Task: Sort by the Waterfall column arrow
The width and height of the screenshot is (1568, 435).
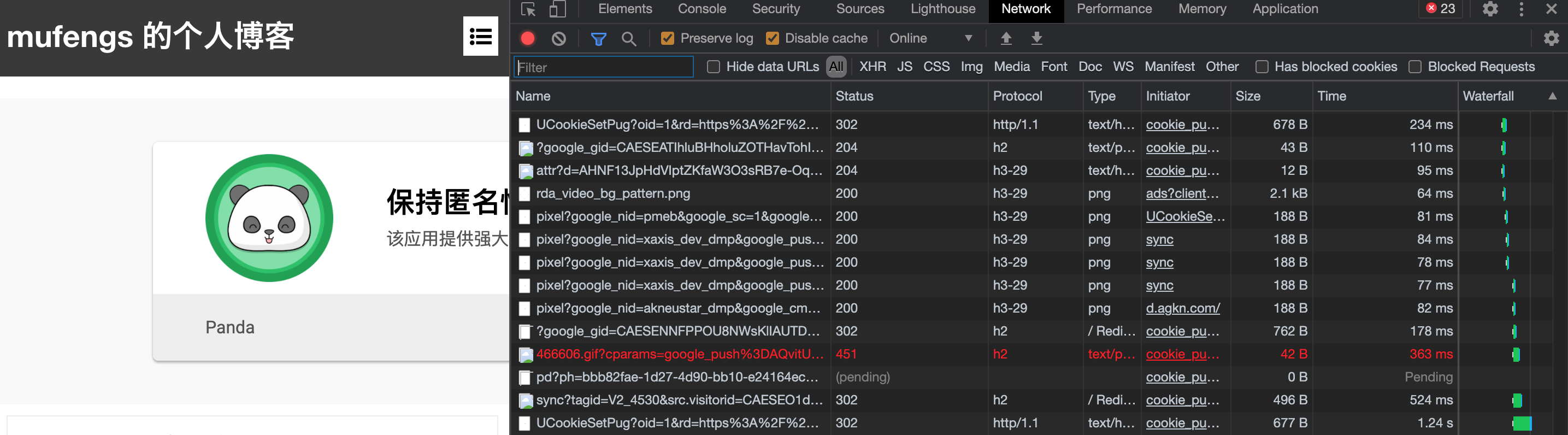Action: (1552, 96)
